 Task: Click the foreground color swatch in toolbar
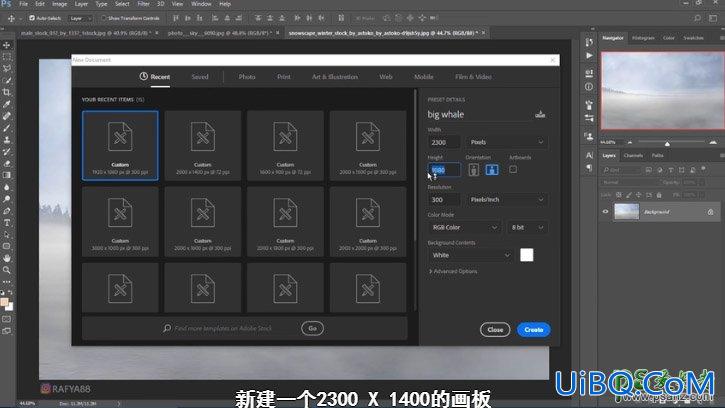5,303
